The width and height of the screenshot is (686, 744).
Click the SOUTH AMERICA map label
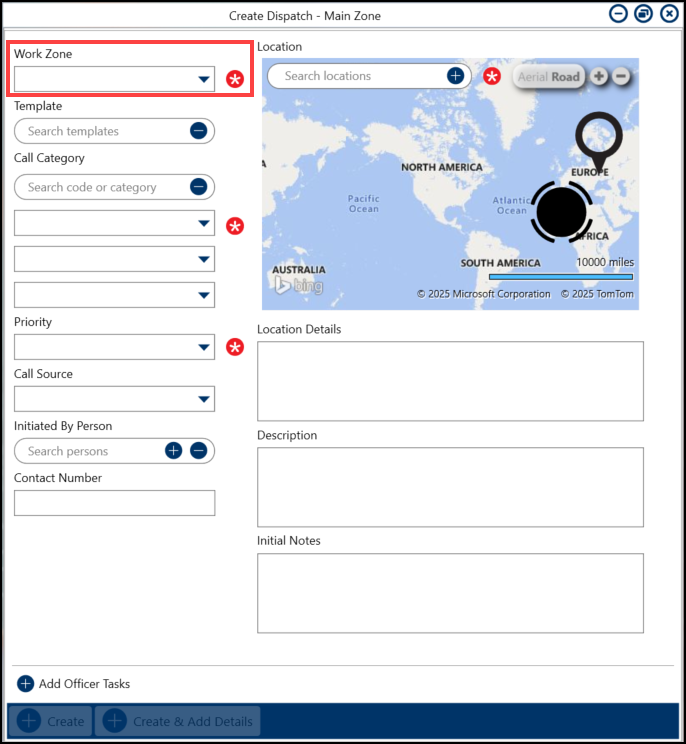pos(501,263)
